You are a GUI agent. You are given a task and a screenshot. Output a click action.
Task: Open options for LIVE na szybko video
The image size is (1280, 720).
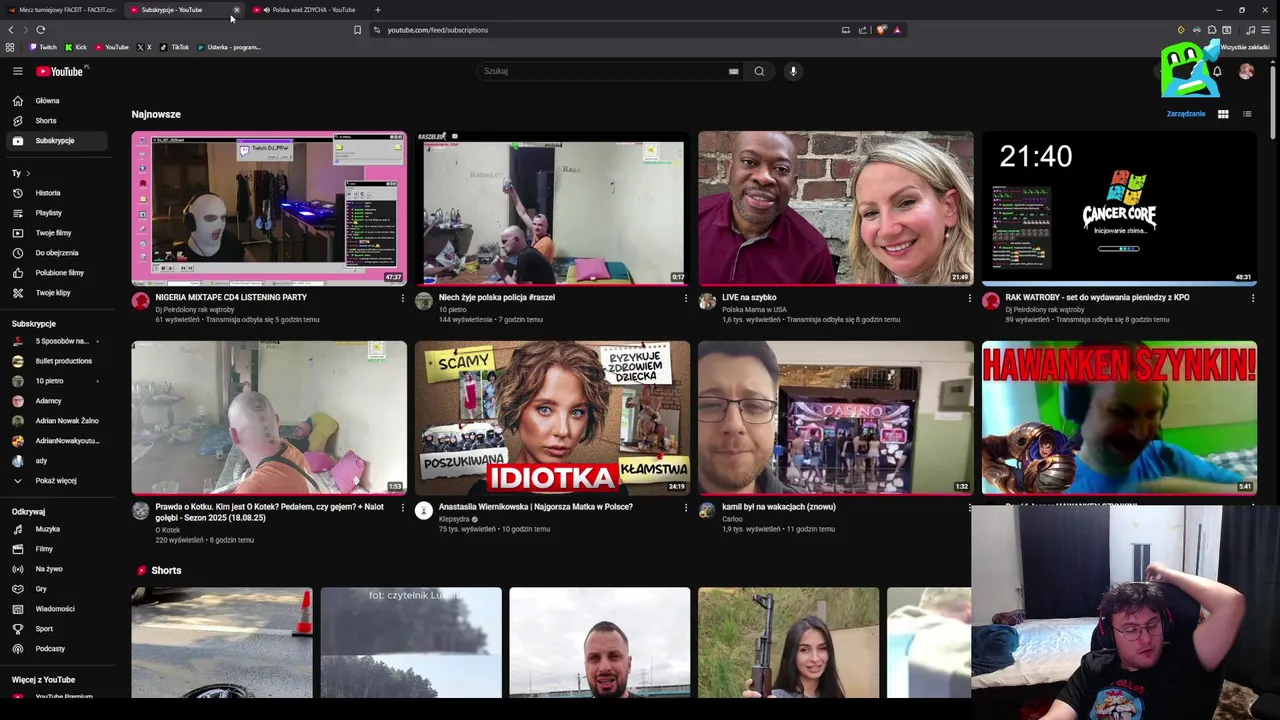pyautogui.click(x=969, y=298)
